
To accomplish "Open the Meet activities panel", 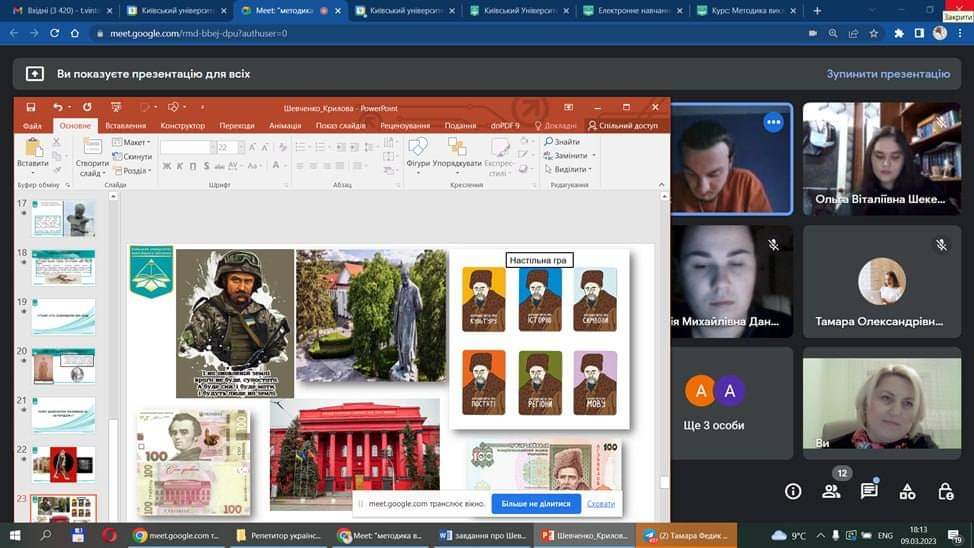I will (x=907, y=491).
